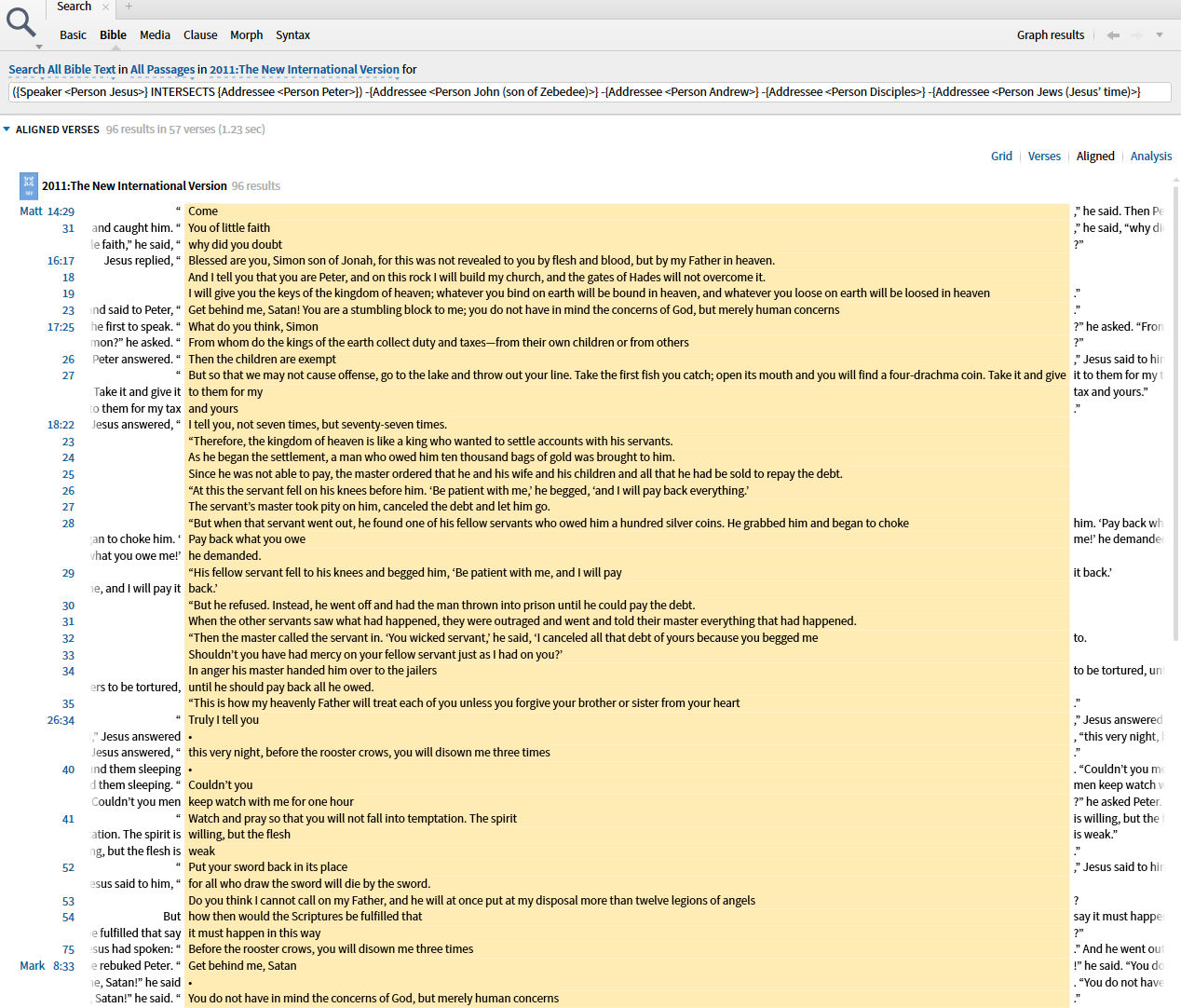Change the All Passages range link

[x=163, y=69]
